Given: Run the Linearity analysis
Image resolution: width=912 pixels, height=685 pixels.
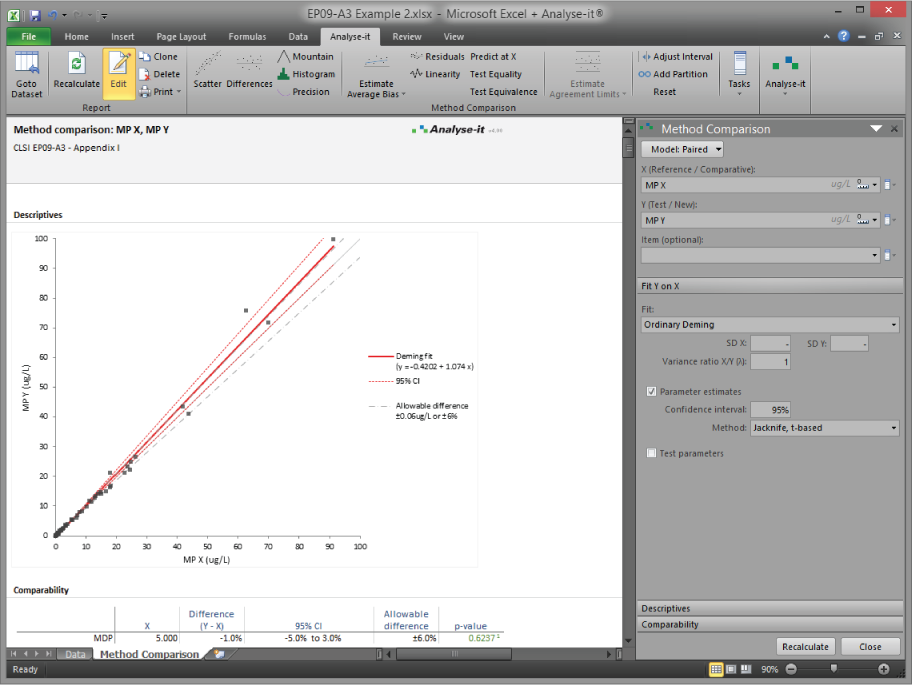Looking at the screenshot, I should point(435,73).
